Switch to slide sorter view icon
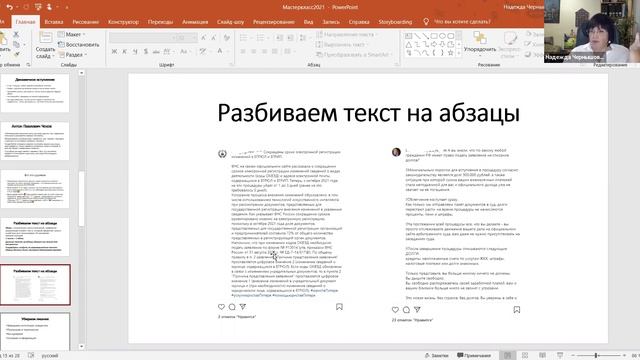Screen dimensions: 640x360 pyautogui.click(x=525, y=356)
